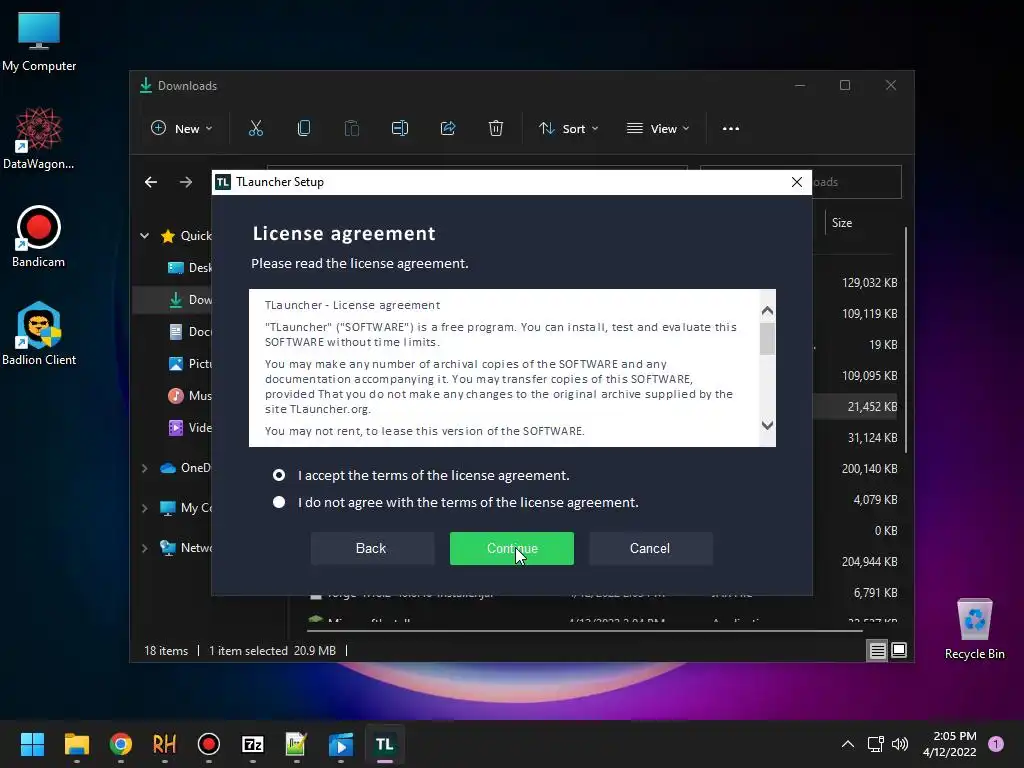Switch to details view icon in status bar

tap(878, 650)
